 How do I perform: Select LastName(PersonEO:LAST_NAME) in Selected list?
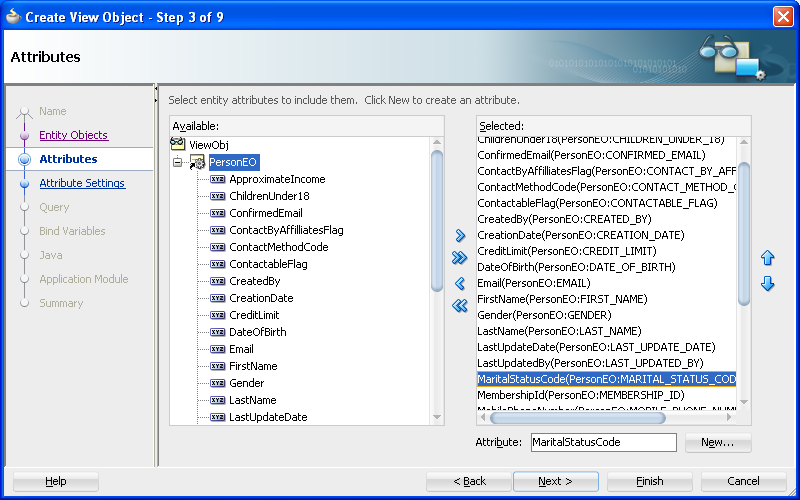(x=606, y=331)
